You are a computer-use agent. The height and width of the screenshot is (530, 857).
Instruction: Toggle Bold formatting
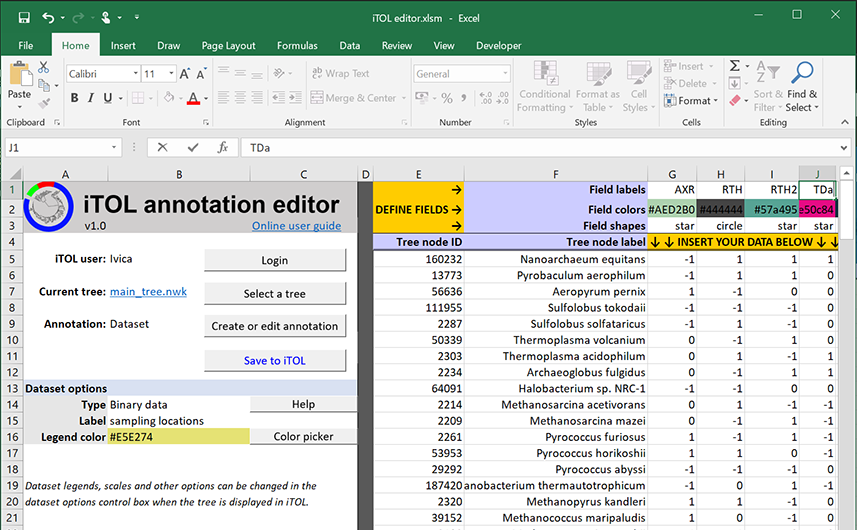(x=74, y=98)
